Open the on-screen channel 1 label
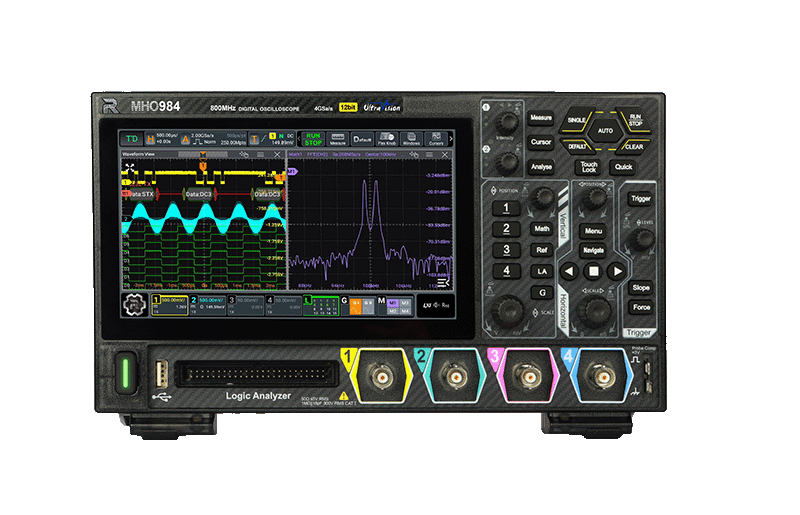 coord(170,305)
